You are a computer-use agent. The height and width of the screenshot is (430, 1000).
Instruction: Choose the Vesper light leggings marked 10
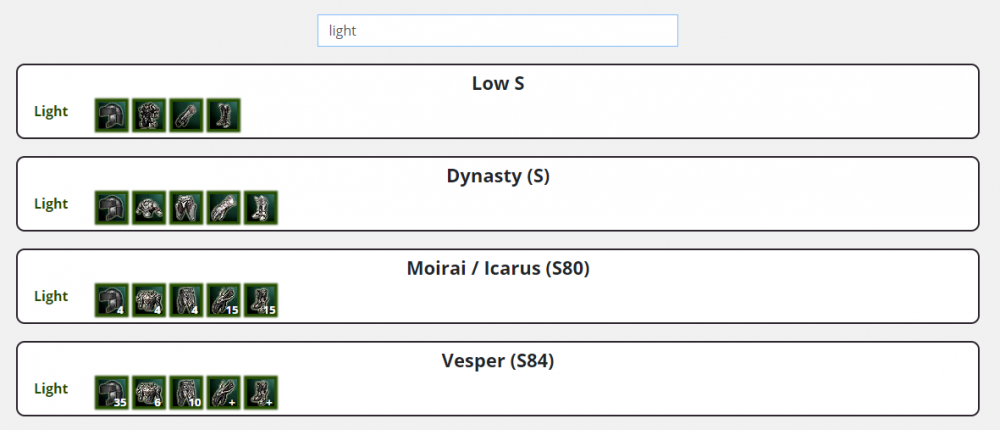(186, 392)
